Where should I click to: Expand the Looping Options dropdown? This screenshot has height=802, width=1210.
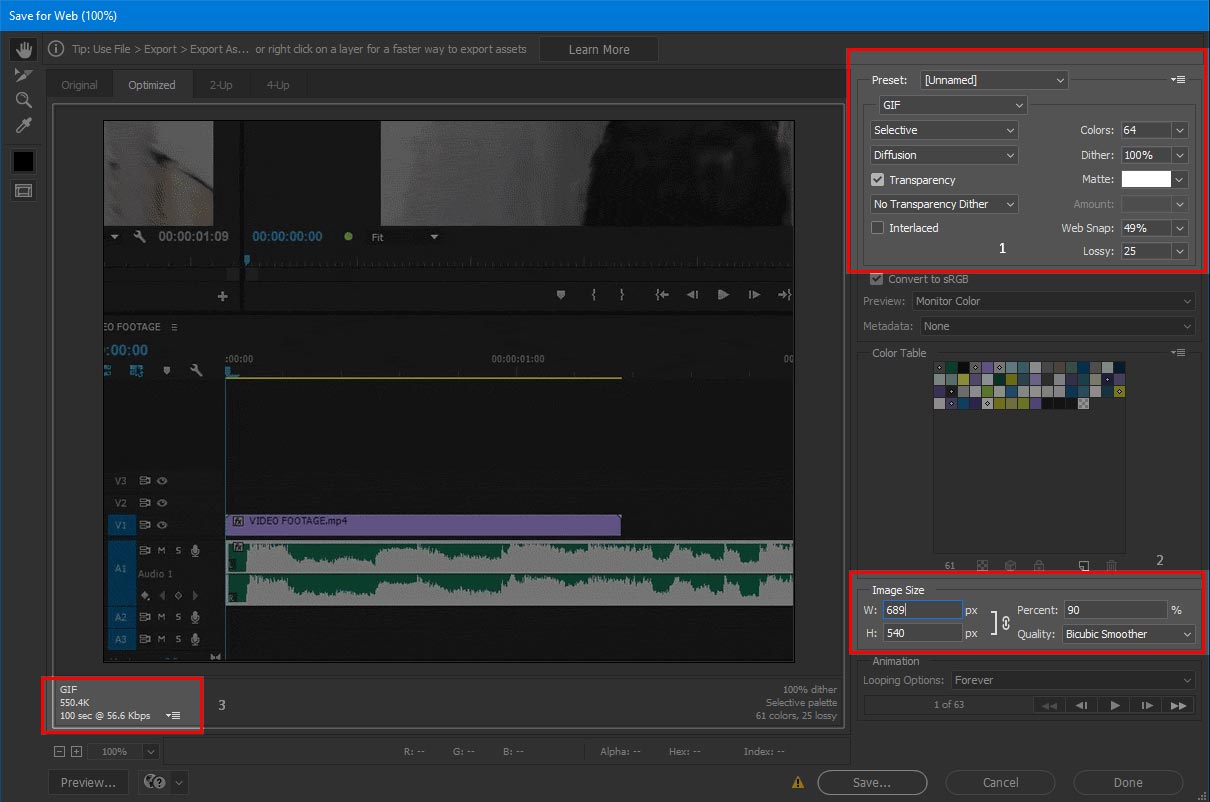tap(1072, 680)
